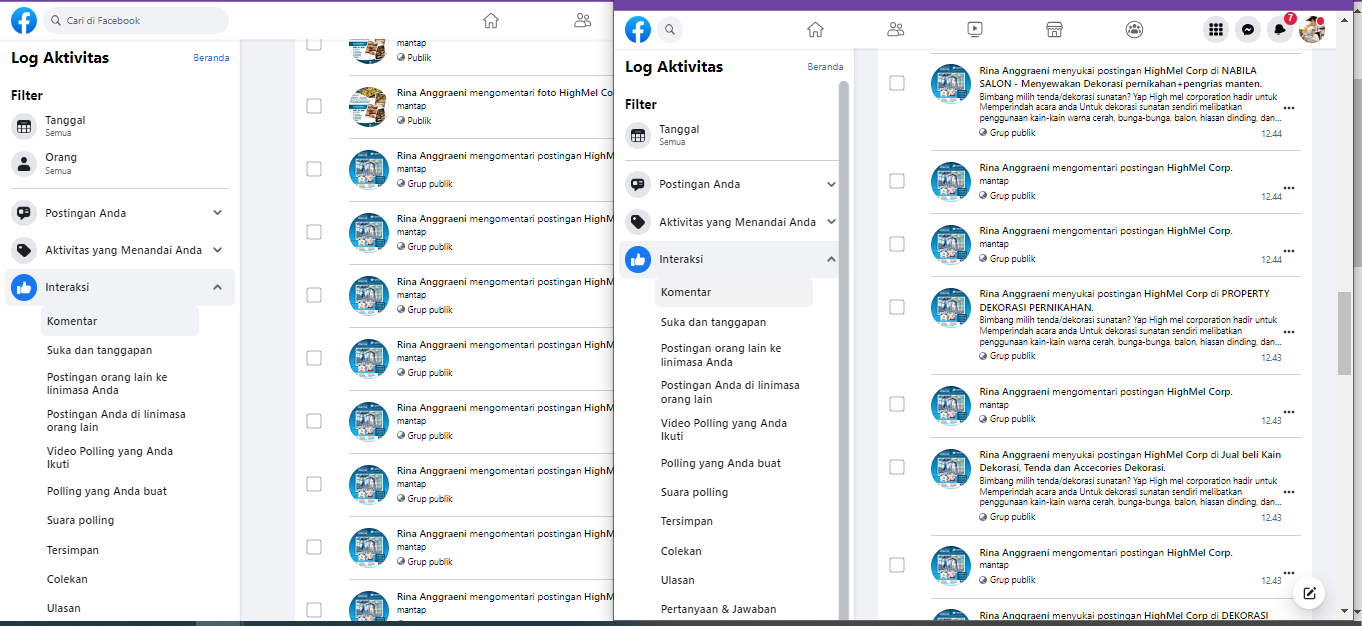Open Orang filter in back window
Image resolution: width=1362 pixels, height=626 pixels.
(x=120, y=163)
